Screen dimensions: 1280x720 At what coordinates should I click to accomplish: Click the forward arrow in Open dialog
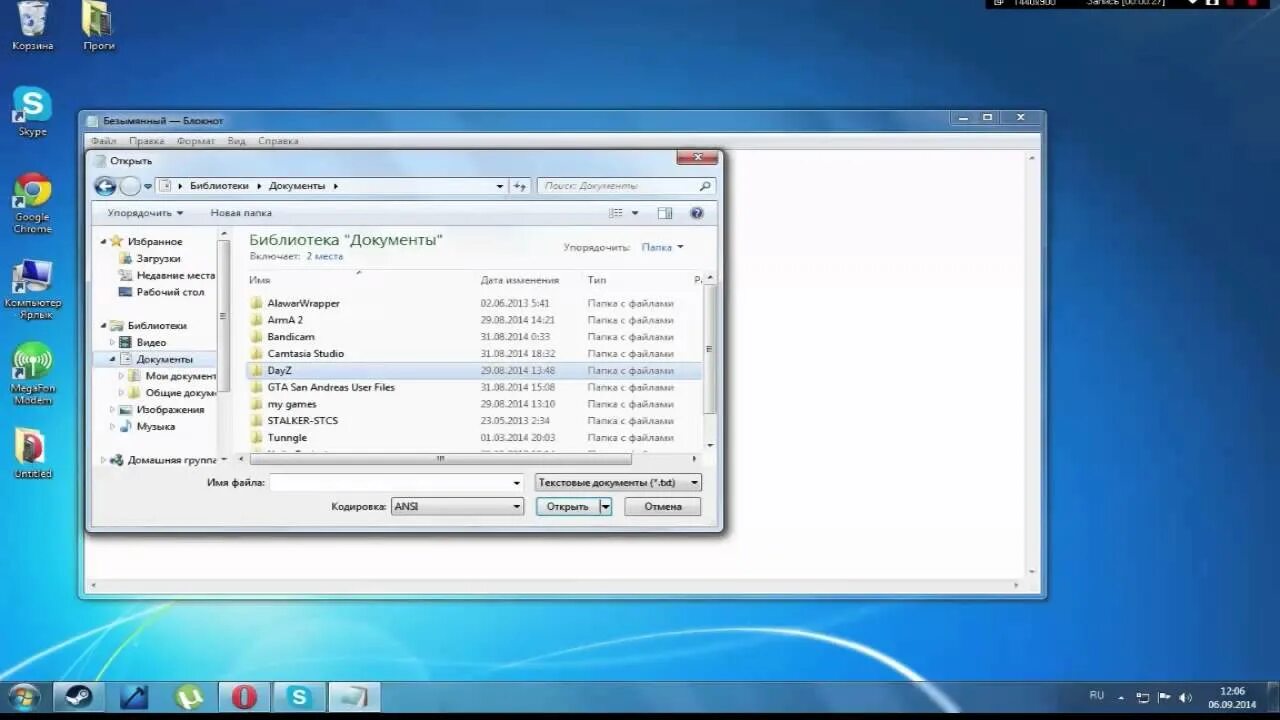click(130, 186)
